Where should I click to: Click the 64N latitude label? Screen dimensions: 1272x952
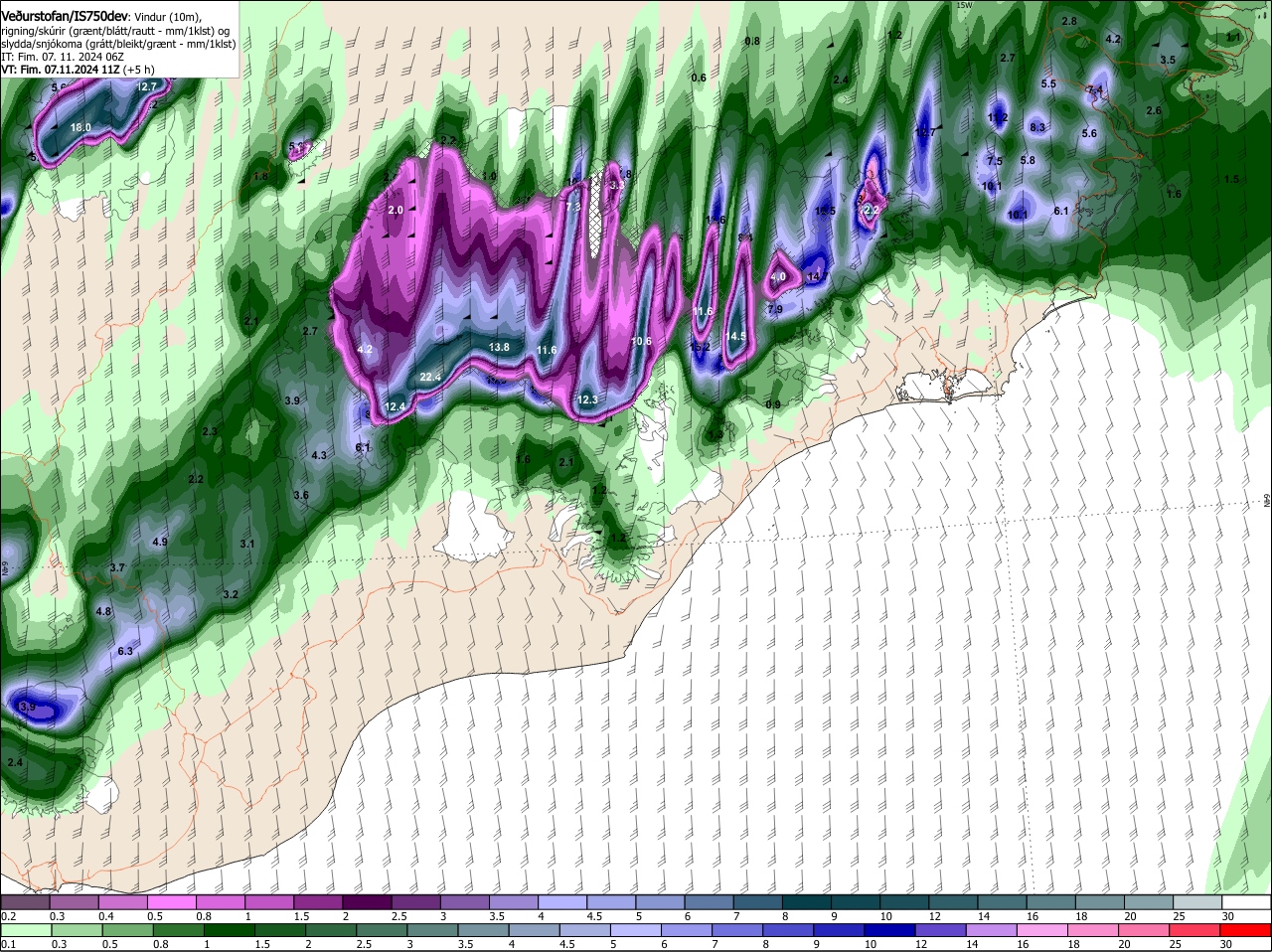pos(1268,502)
